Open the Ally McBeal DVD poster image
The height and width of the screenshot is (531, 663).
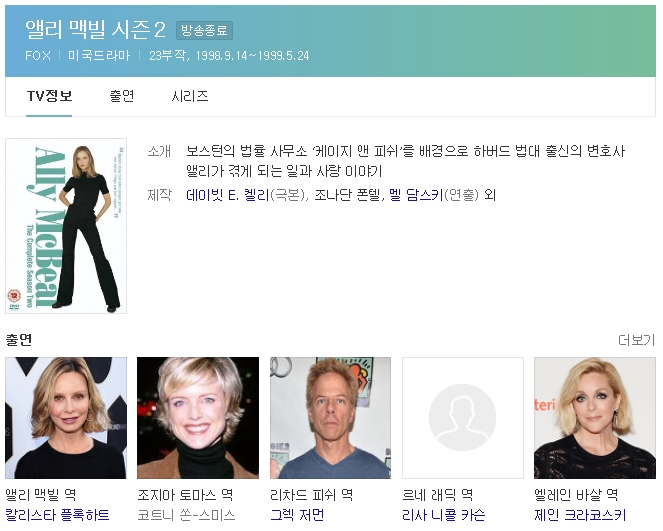point(66,225)
